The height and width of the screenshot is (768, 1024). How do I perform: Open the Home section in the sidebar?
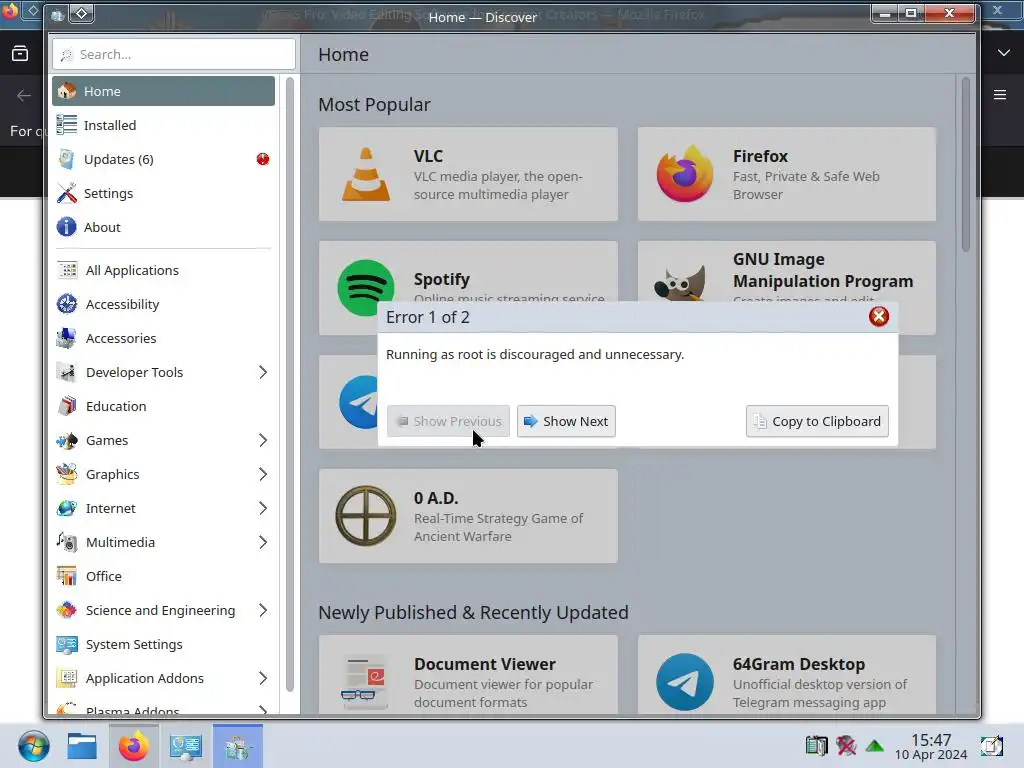[163, 91]
